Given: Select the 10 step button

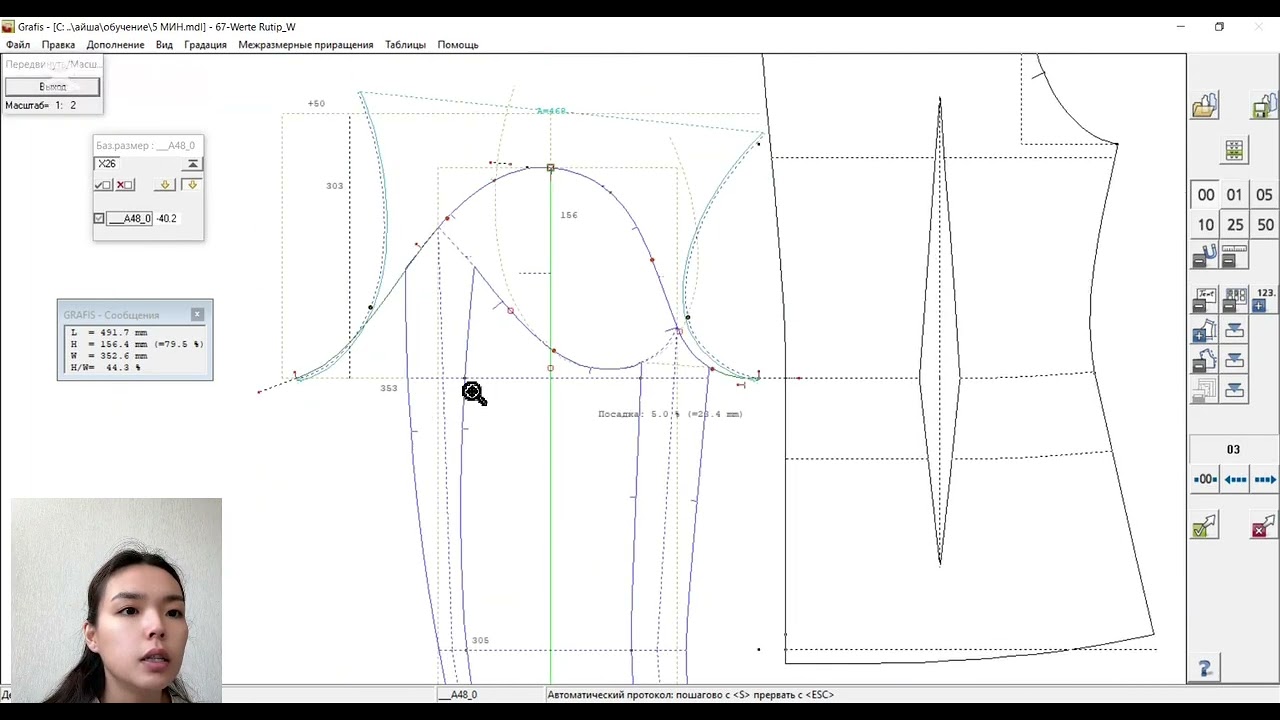Looking at the screenshot, I should 1206,225.
